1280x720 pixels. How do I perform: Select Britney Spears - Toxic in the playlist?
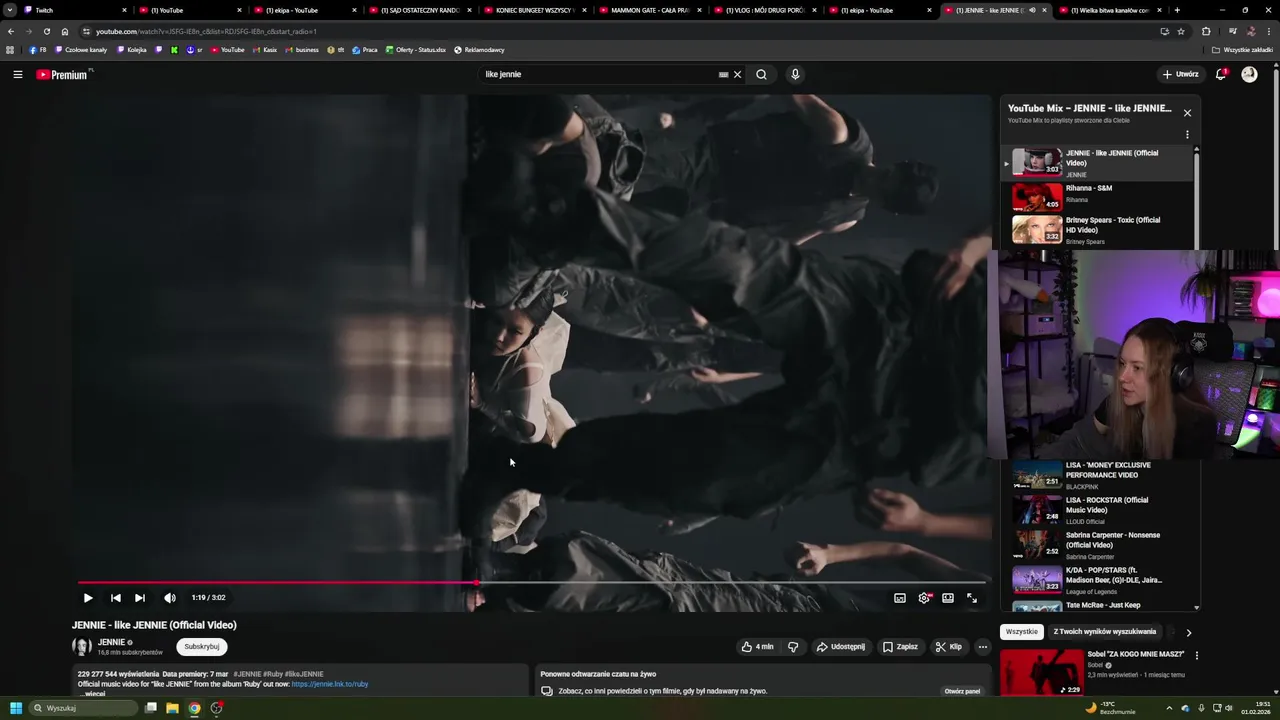coord(1097,229)
